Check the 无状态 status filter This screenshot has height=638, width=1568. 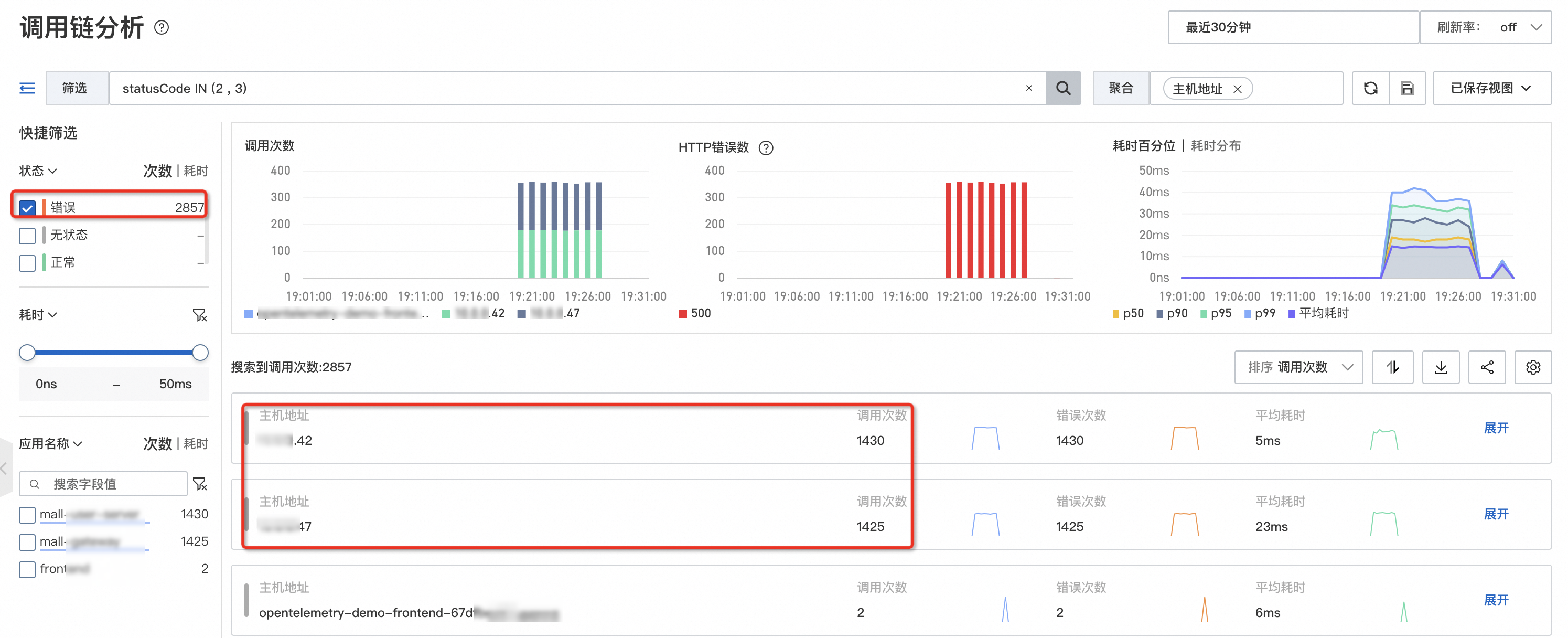[x=27, y=235]
